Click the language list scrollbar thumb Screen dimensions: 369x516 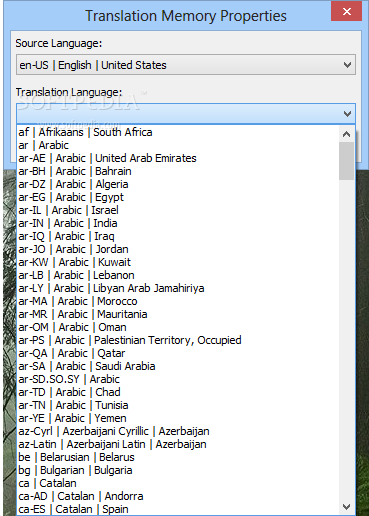coord(347,161)
